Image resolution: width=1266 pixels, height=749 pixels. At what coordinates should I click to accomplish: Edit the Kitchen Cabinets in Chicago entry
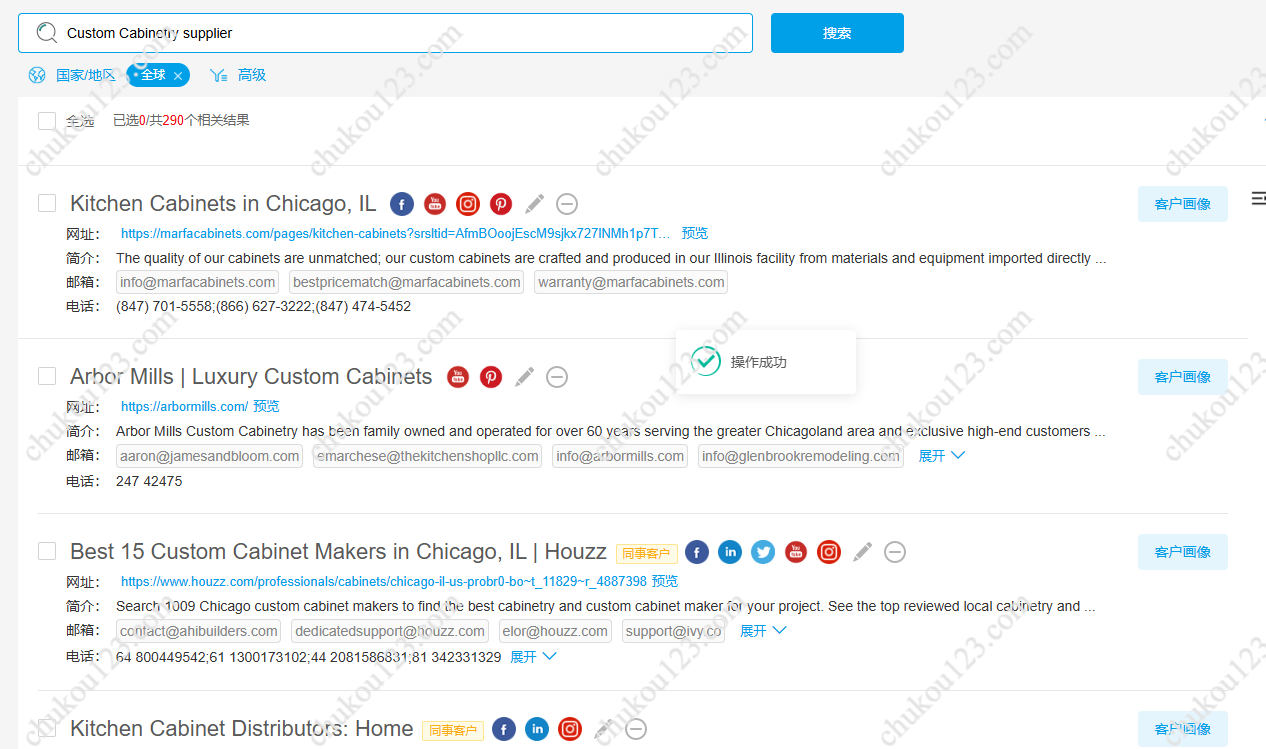[x=535, y=204]
